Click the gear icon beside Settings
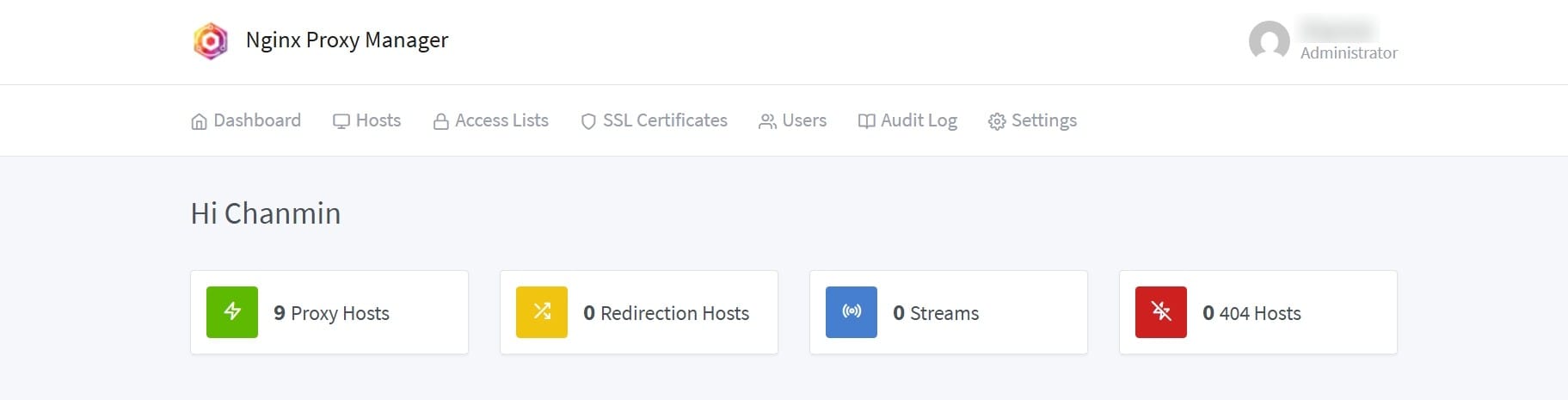The width and height of the screenshot is (1568, 400). (x=997, y=121)
